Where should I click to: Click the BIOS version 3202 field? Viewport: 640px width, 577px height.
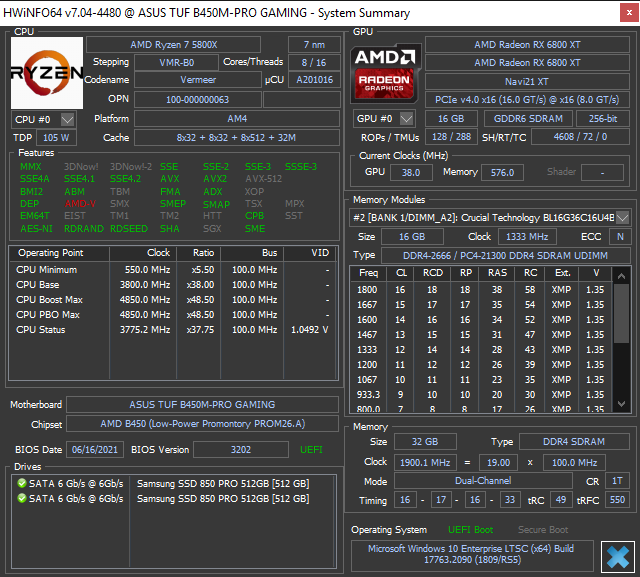pyautogui.click(x=241, y=450)
